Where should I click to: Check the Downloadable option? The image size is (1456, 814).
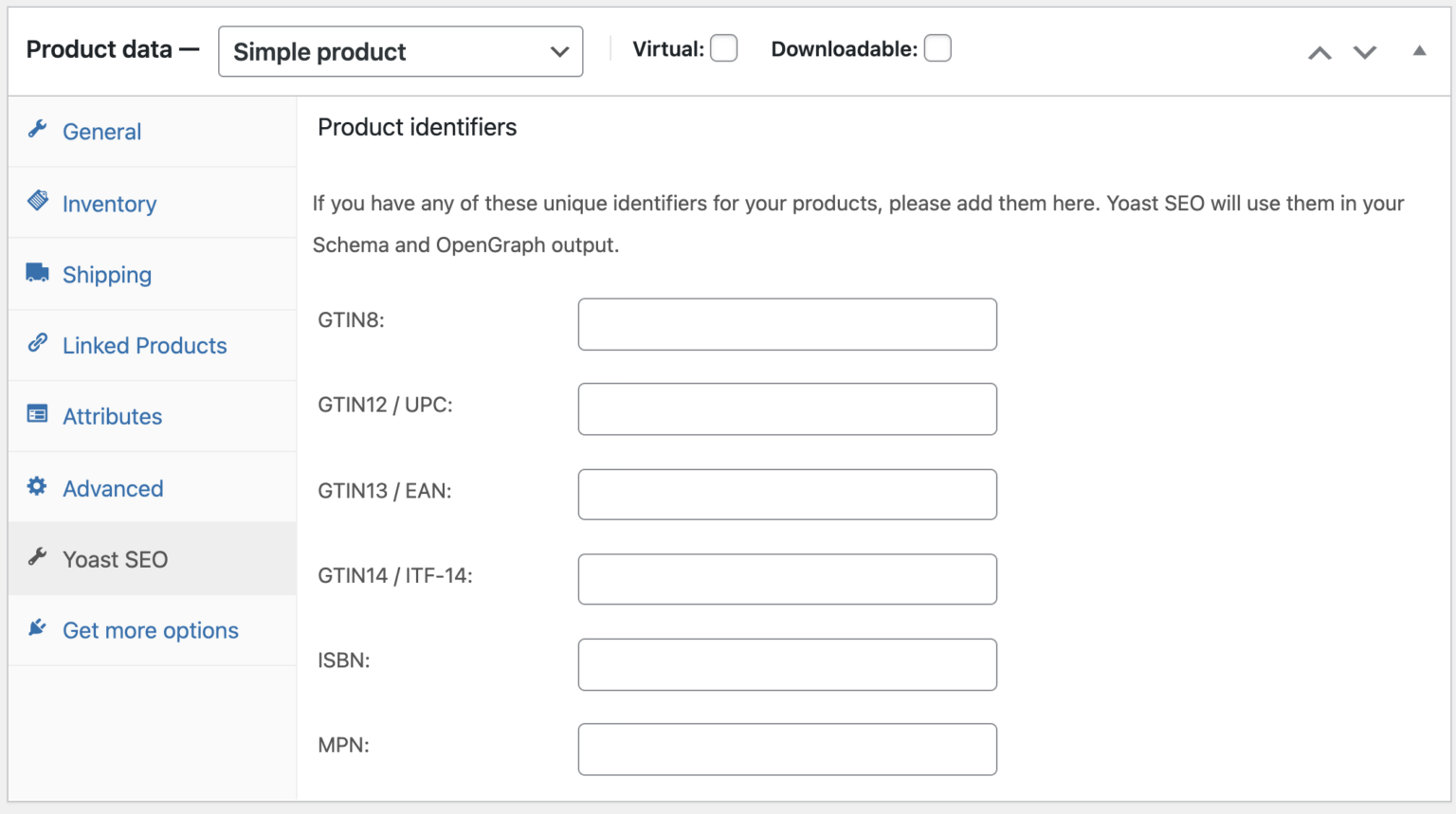(x=937, y=47)
